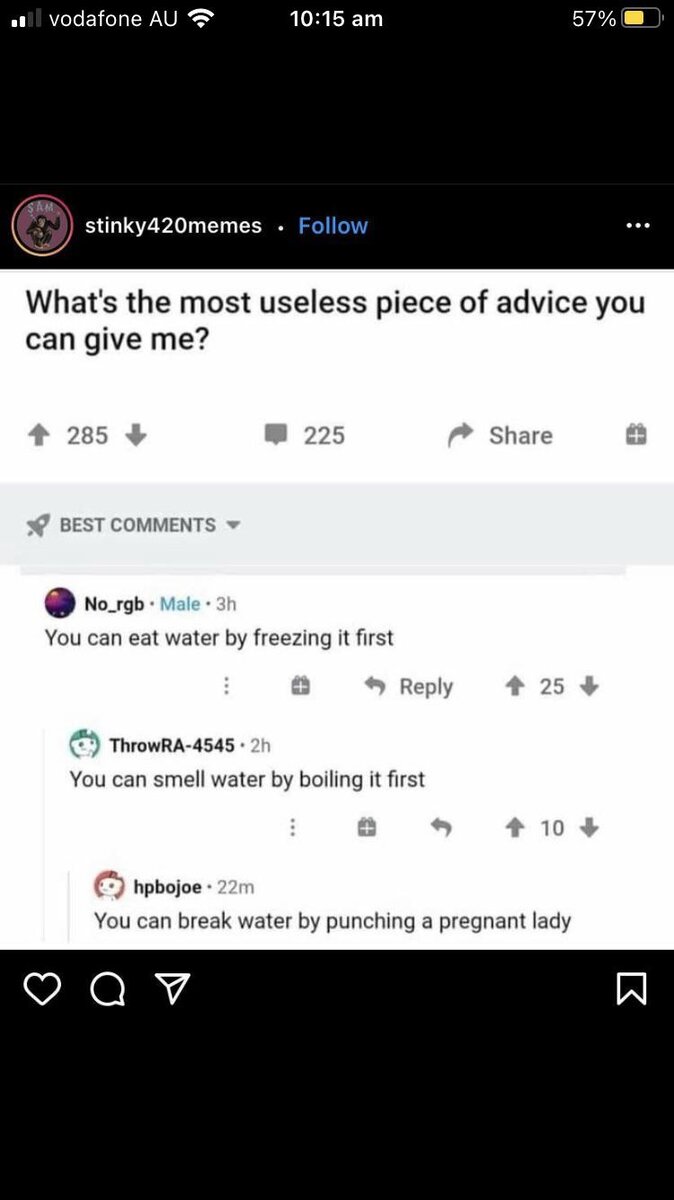Open the 225 comments bubble
The width and height of the screenshot is (674, 1200).
[x=304, y=435]
